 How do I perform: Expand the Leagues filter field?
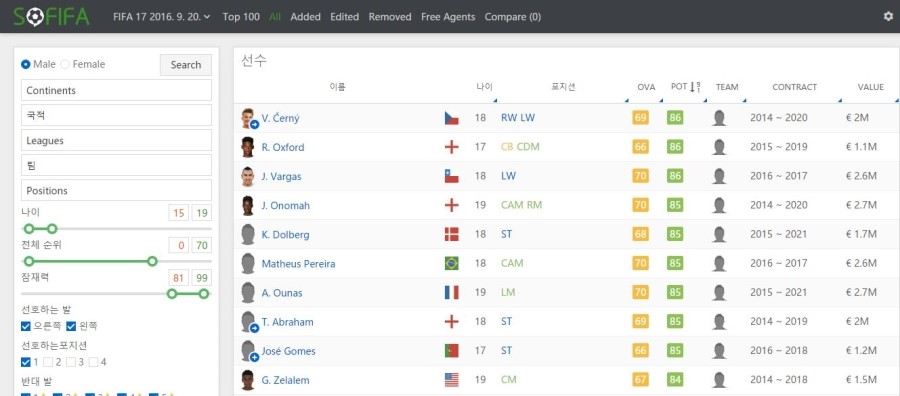coord(117,140)
